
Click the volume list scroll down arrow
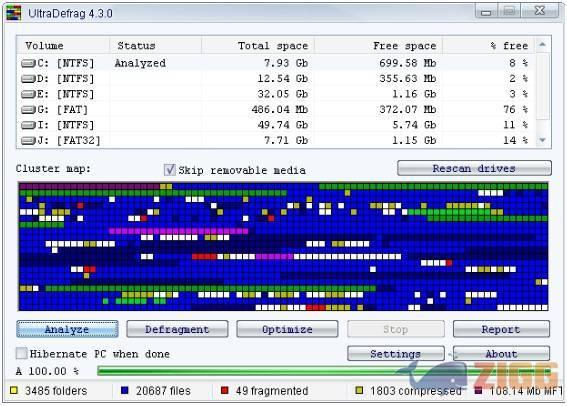pos(542,140)
